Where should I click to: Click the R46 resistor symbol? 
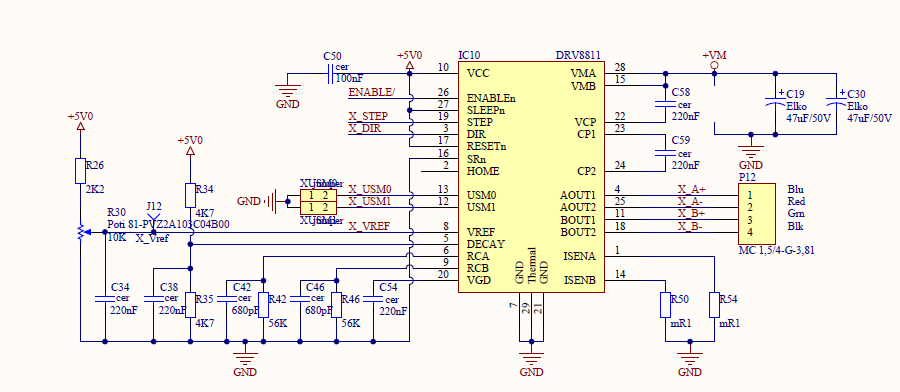[x=336, y=305]
